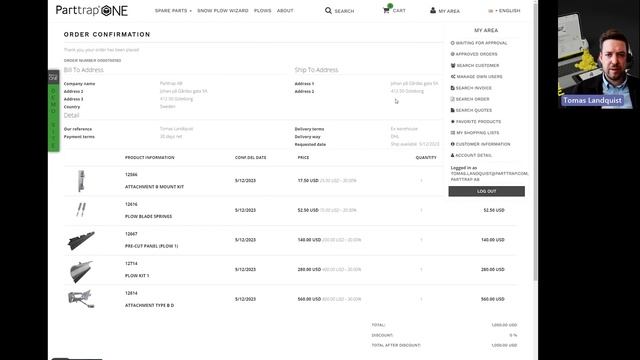This screenshot has height=360, width=640.
Task: Open the shopping cart icon
Action: pyautogui.click(x=387, y=10)
